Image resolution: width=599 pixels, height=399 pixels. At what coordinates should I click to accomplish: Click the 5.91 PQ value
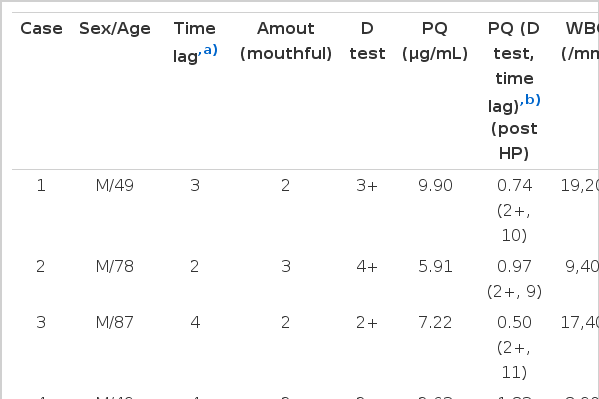(x=435, y=266)
